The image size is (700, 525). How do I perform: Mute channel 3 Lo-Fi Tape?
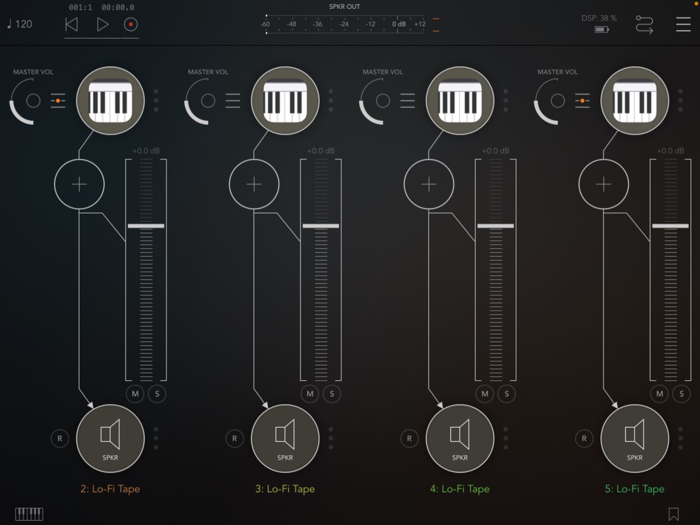click(310, 394)
